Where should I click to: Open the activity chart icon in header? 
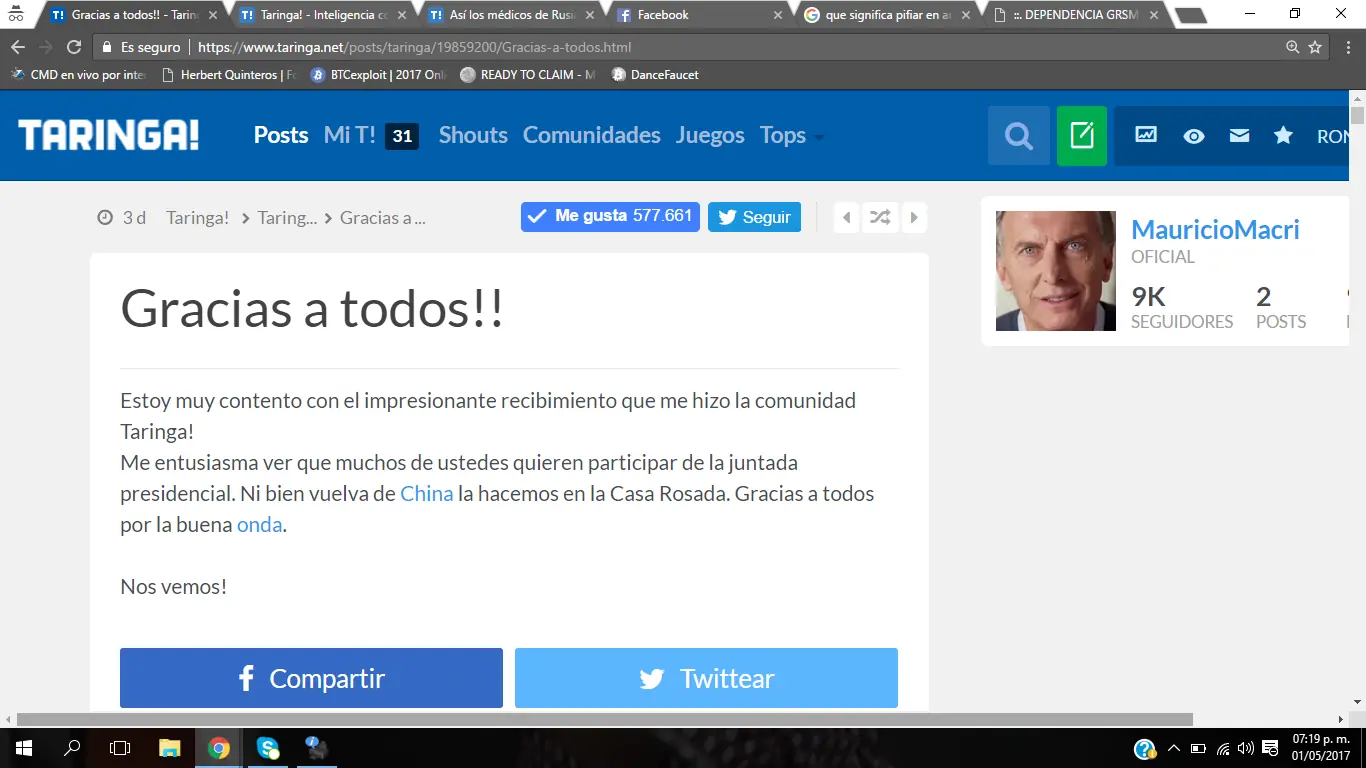click(1146, 135)
